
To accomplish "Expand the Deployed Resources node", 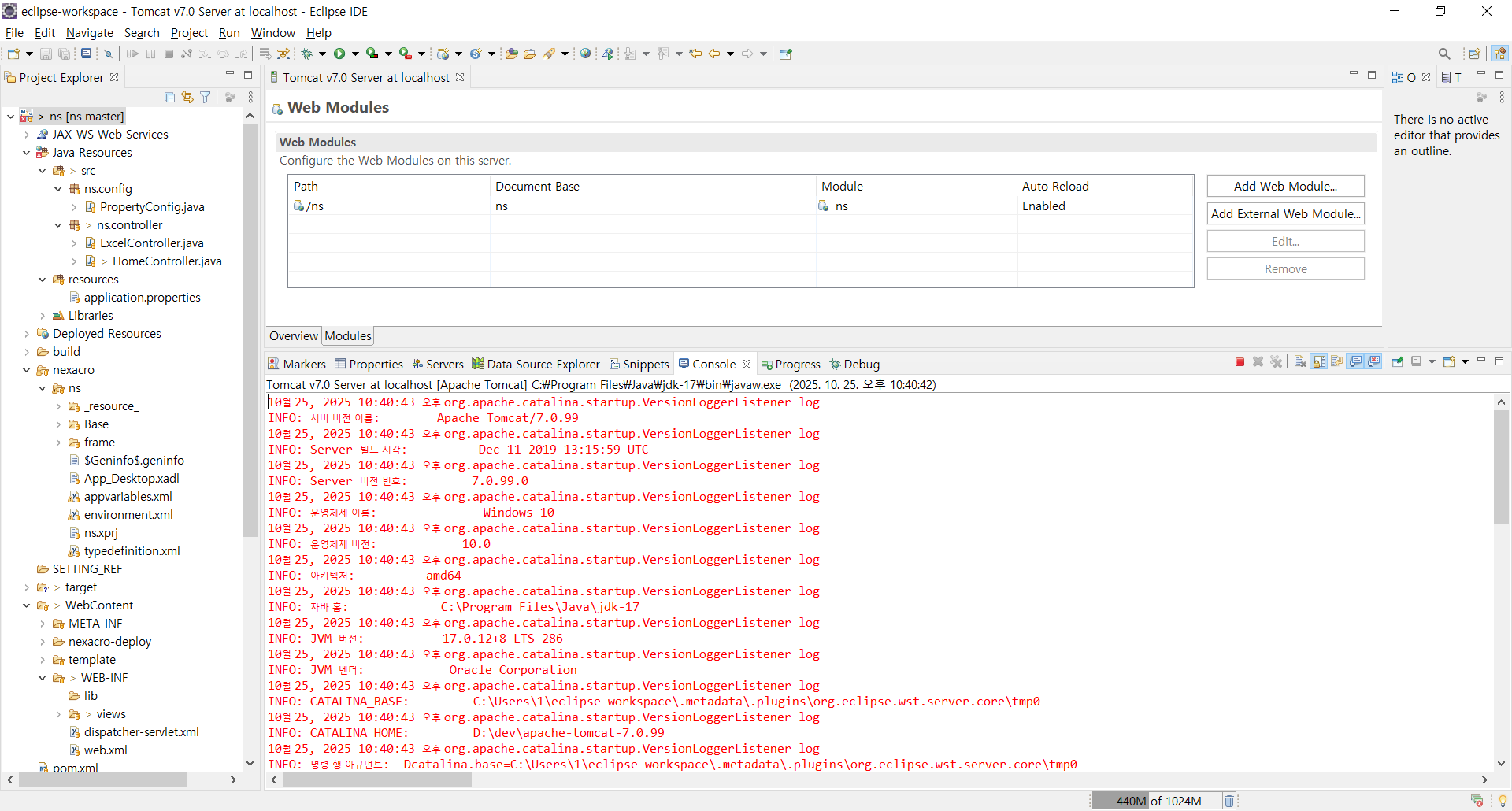I will (x=26, y=334).
